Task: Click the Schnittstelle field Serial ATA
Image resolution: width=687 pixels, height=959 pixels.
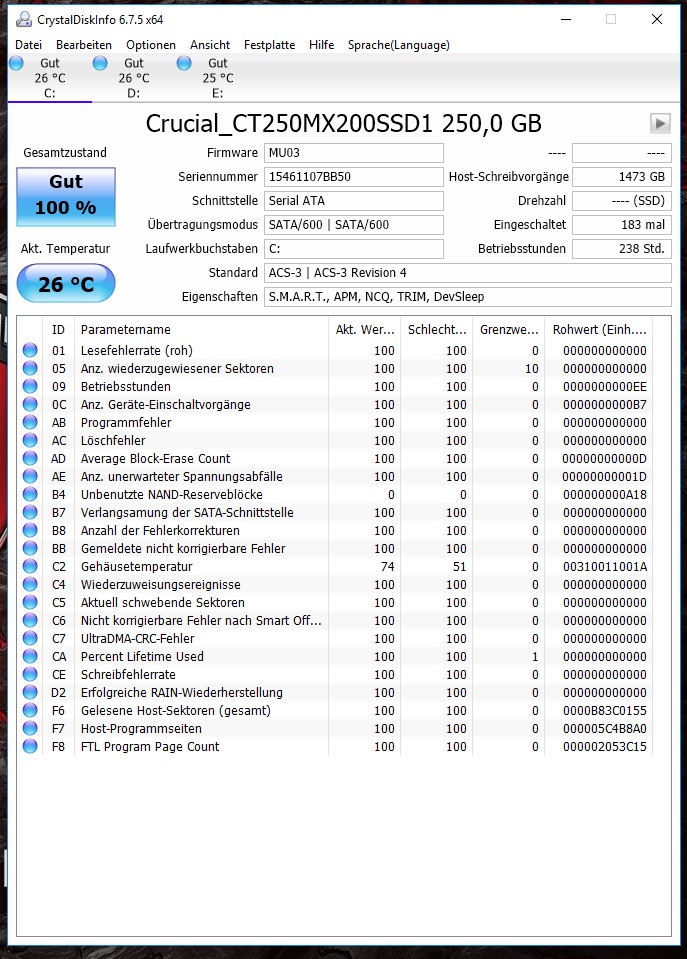Action: click(x=354, y=201)
